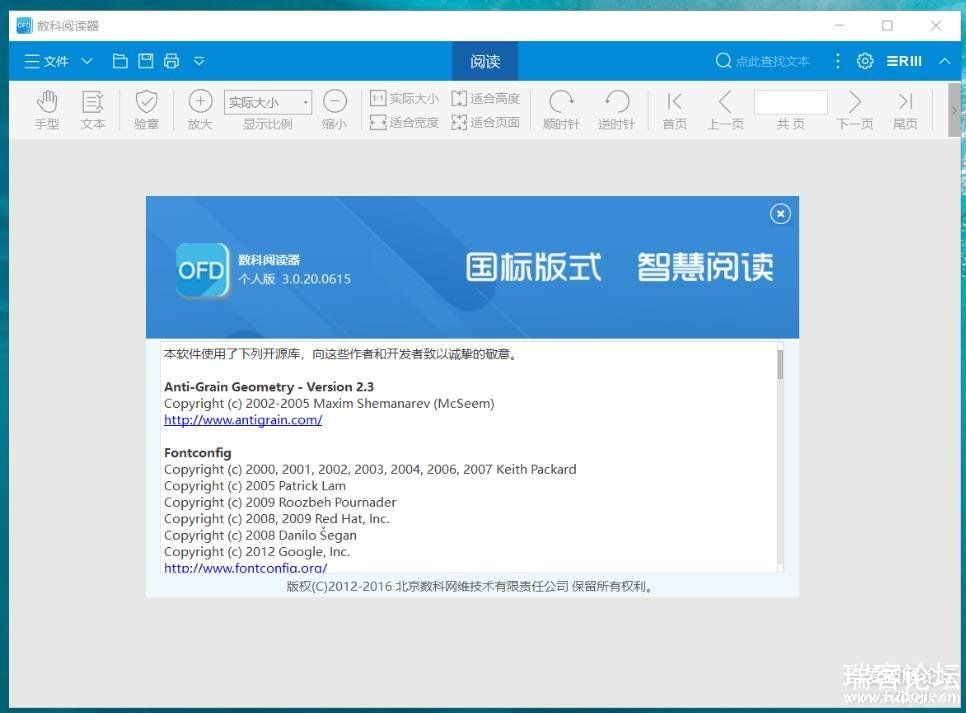
Task: Click the 'Copyright (c) 2005 Patrick Lam' line
Action: [x=254, y=486]
